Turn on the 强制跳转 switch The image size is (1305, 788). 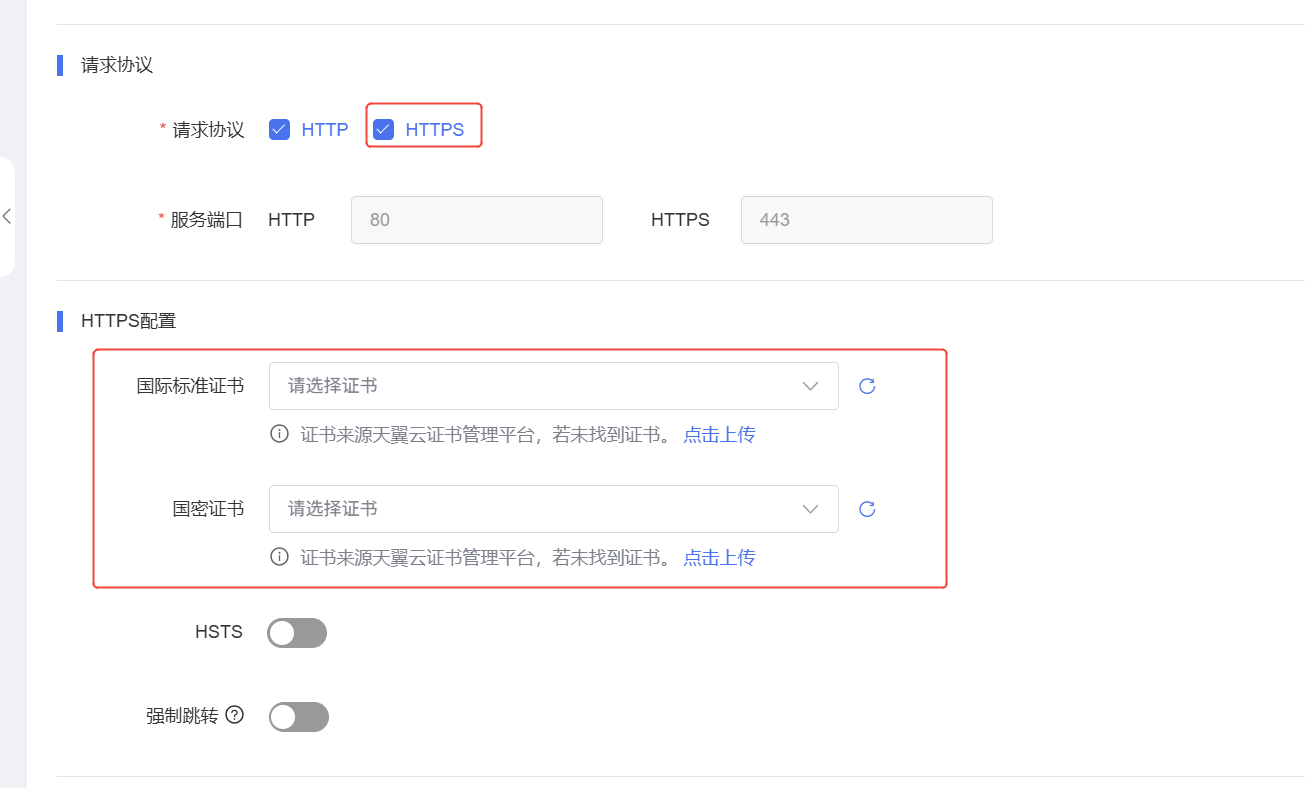[x=298, y=717]
